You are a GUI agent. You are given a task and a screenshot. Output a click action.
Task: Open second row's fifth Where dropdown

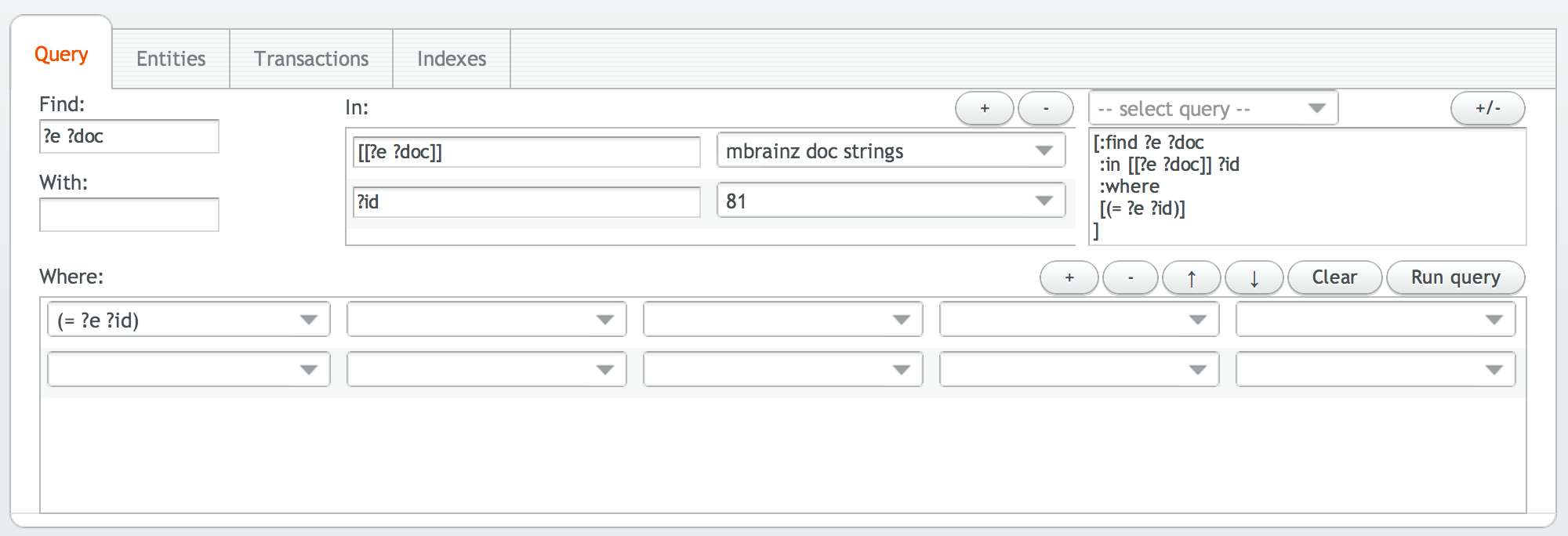(x=1376, y=370)
